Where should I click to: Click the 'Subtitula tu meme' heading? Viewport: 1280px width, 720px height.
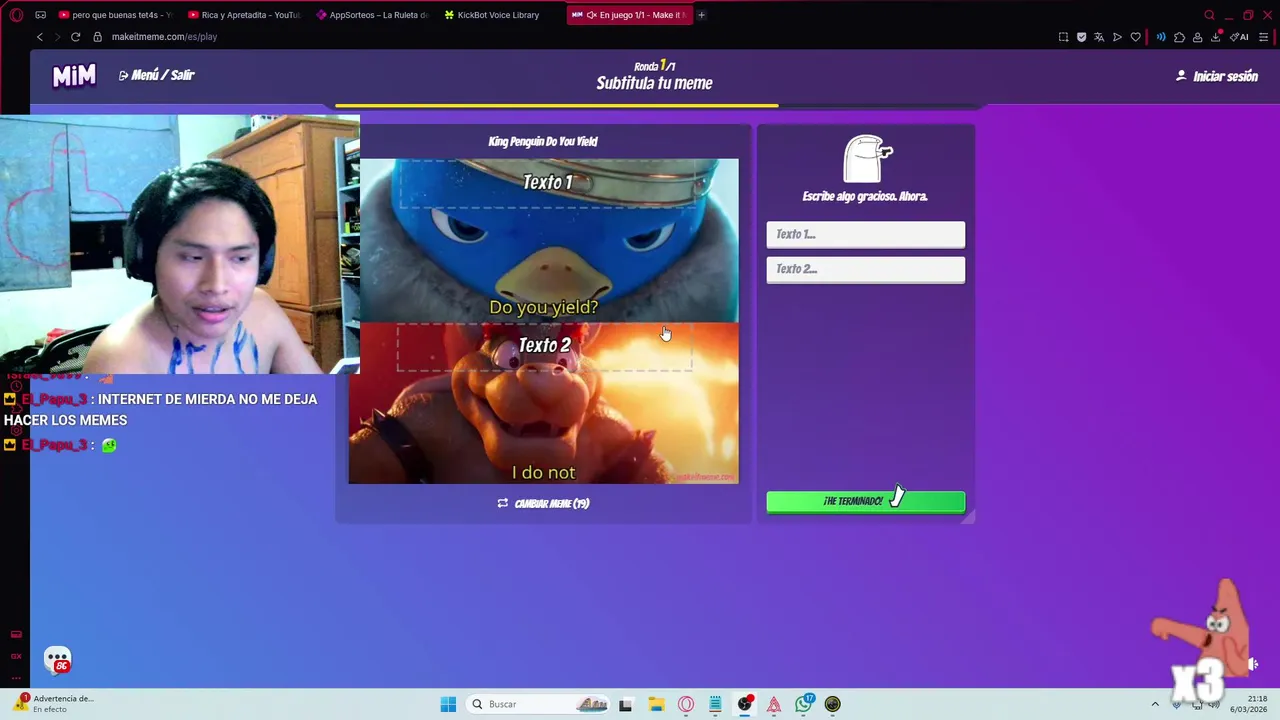coord(655,83)
